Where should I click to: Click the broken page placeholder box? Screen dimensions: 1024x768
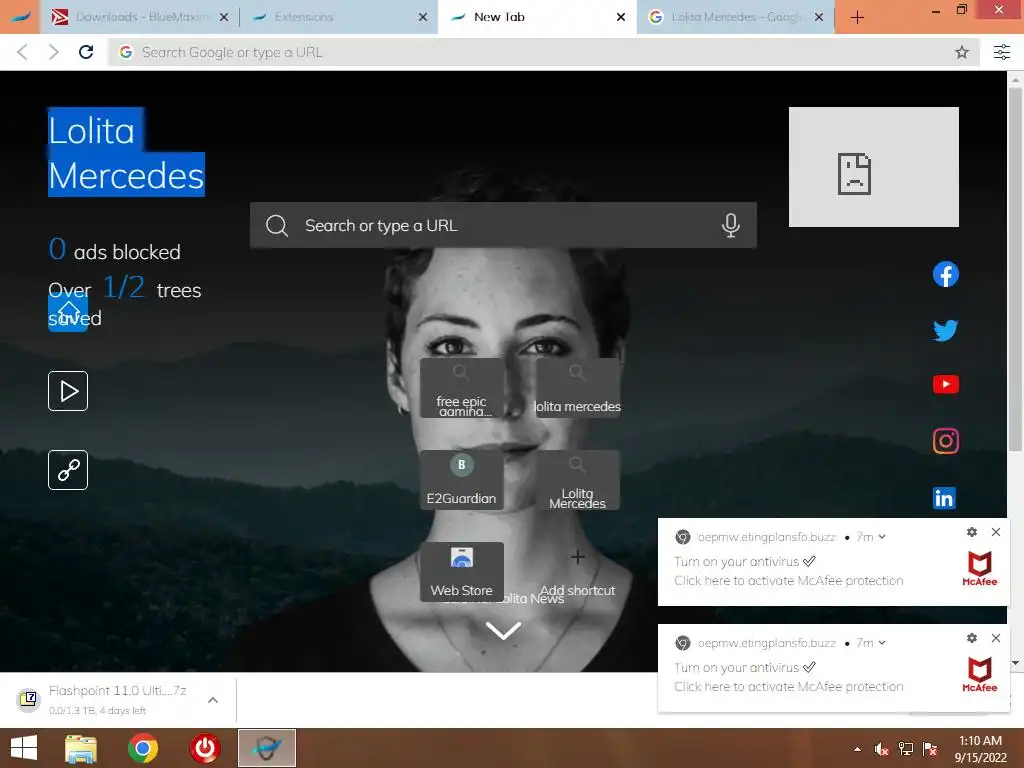point(874,167)
